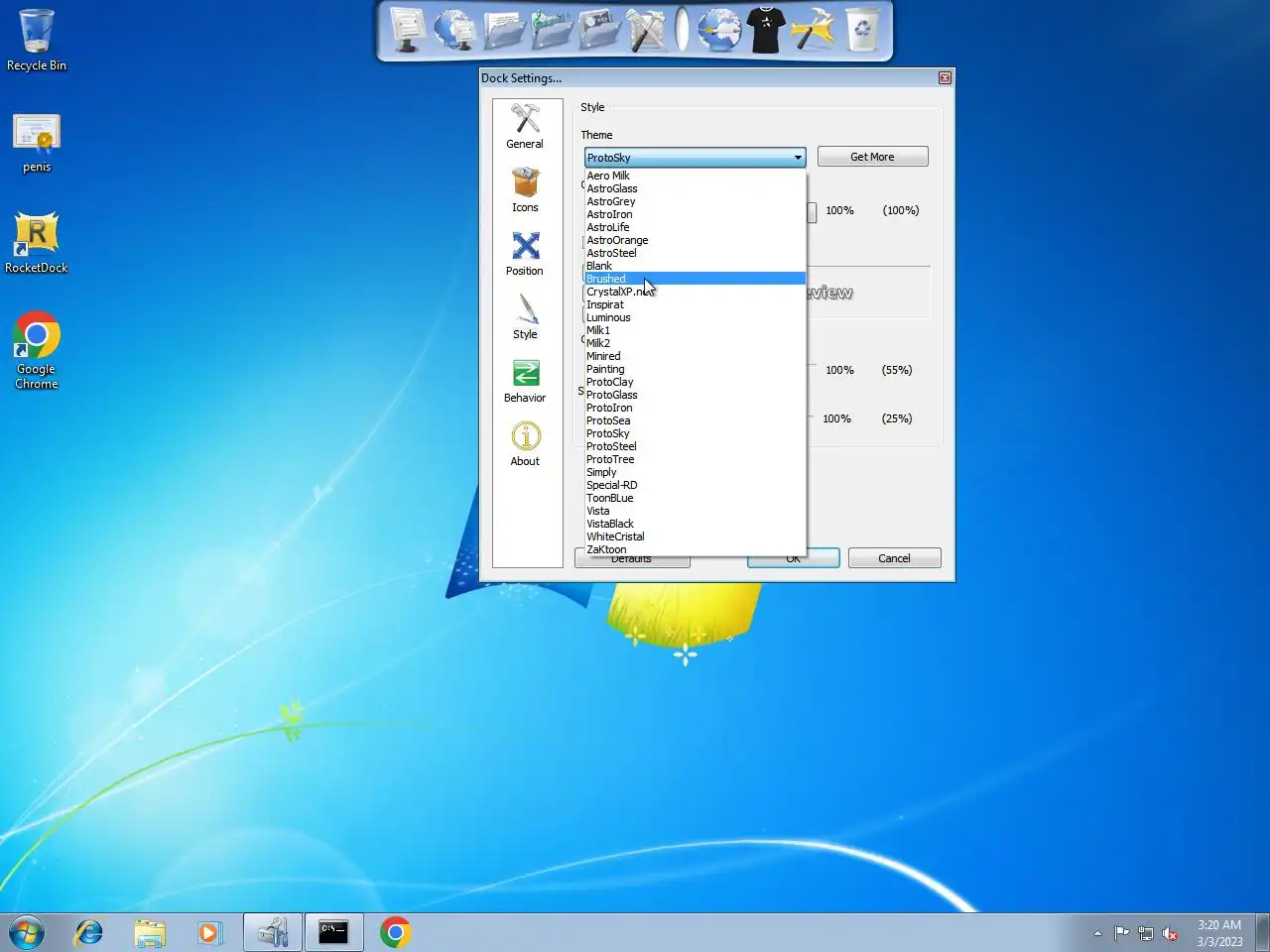
Task: Pick the Luminous theme
Action: point(695,317)
